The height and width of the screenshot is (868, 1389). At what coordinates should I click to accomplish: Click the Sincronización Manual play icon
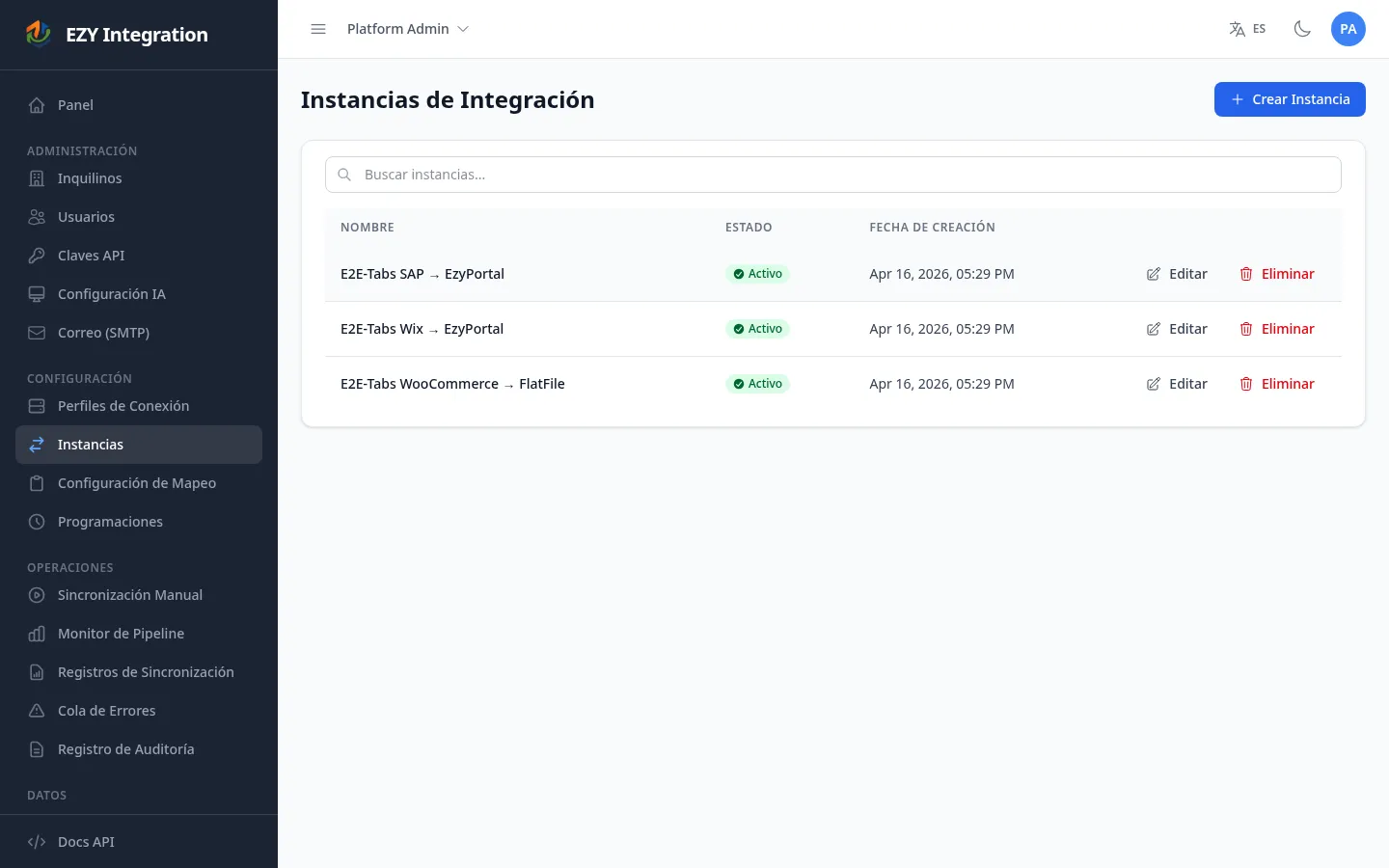pyautogui.click(x=37, y=595)
